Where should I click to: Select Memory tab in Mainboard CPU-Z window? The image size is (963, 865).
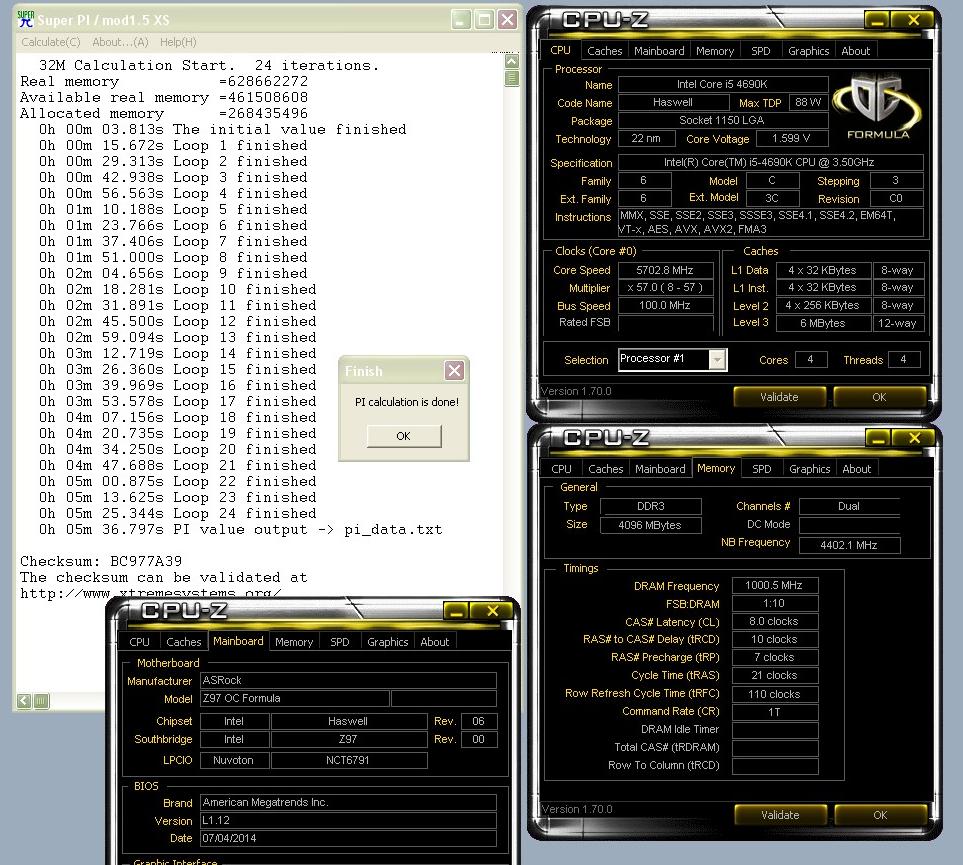tap(294, 642)
